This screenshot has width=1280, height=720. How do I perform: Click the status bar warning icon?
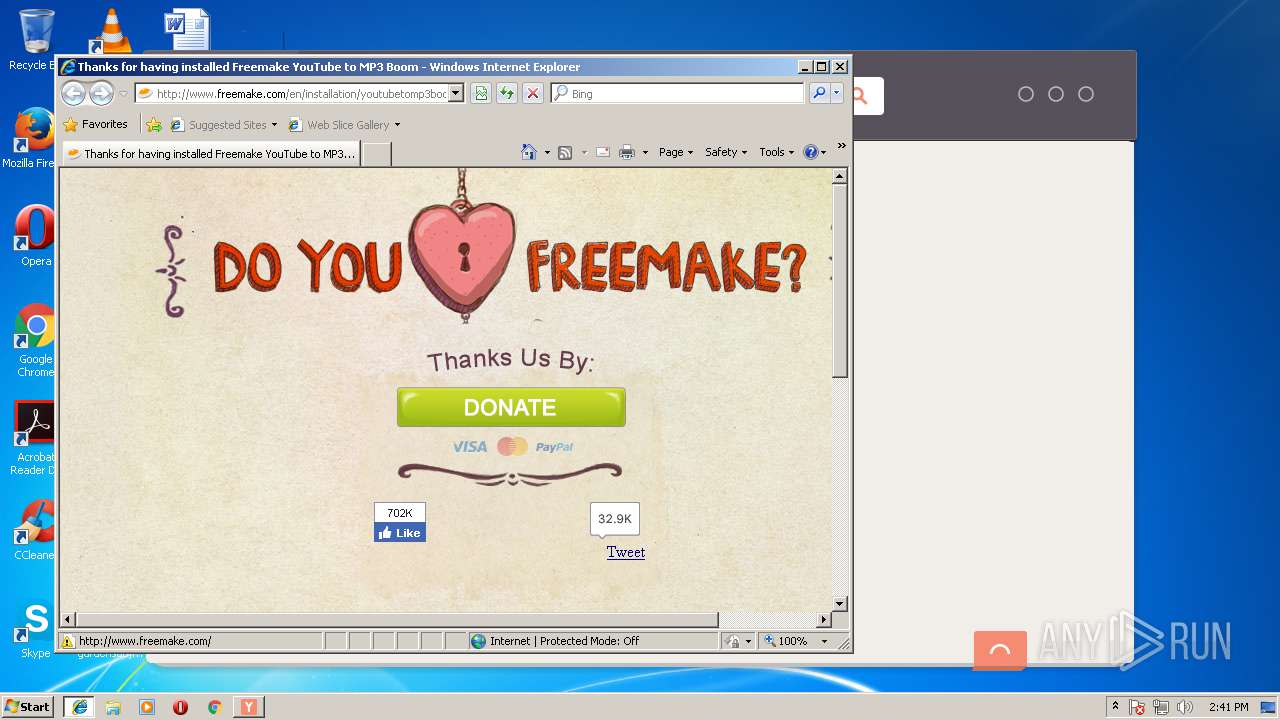68,641
